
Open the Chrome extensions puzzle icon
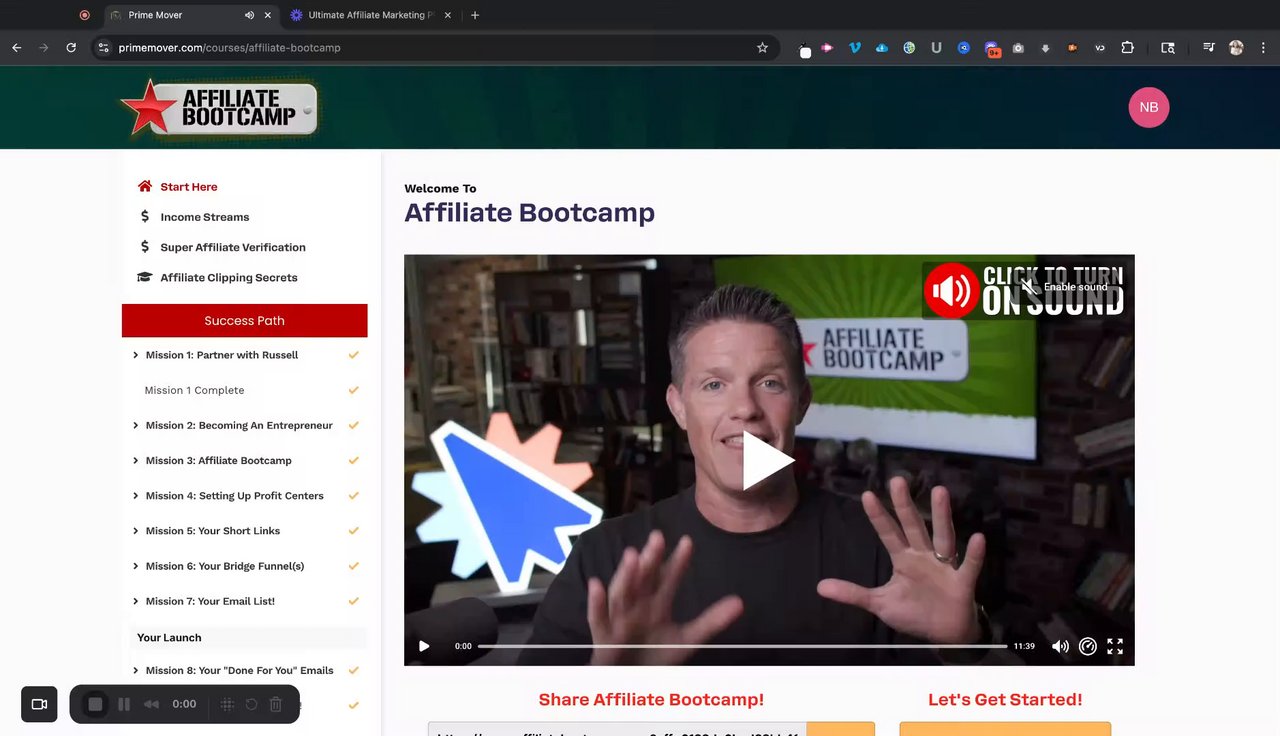tap(1127, 47)
